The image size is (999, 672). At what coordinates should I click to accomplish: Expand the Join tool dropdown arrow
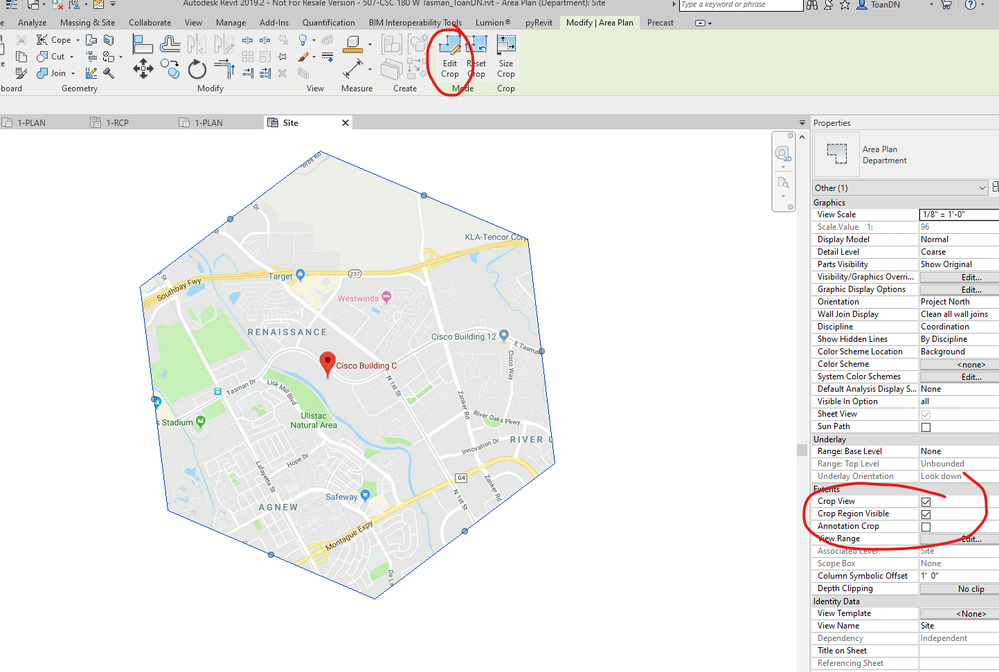pos(73,73)
